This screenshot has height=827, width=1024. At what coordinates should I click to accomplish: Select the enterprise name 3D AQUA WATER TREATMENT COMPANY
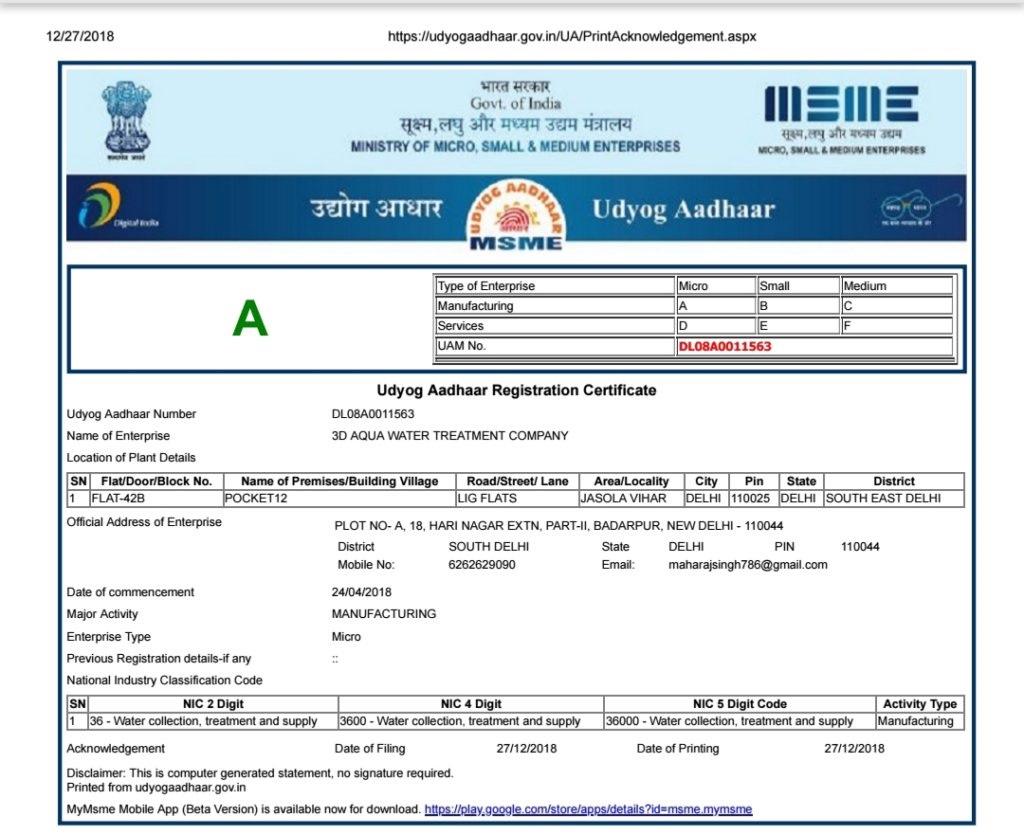pyautogui.click(x=450, y=436)
